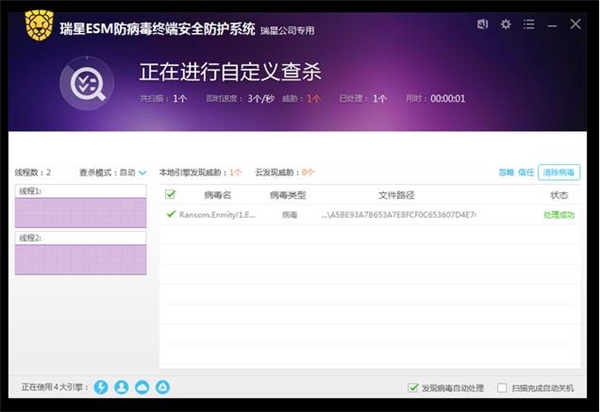The image size is (600, 412).
Task: Click 线程2 progress panel
Action: [80, 253]
